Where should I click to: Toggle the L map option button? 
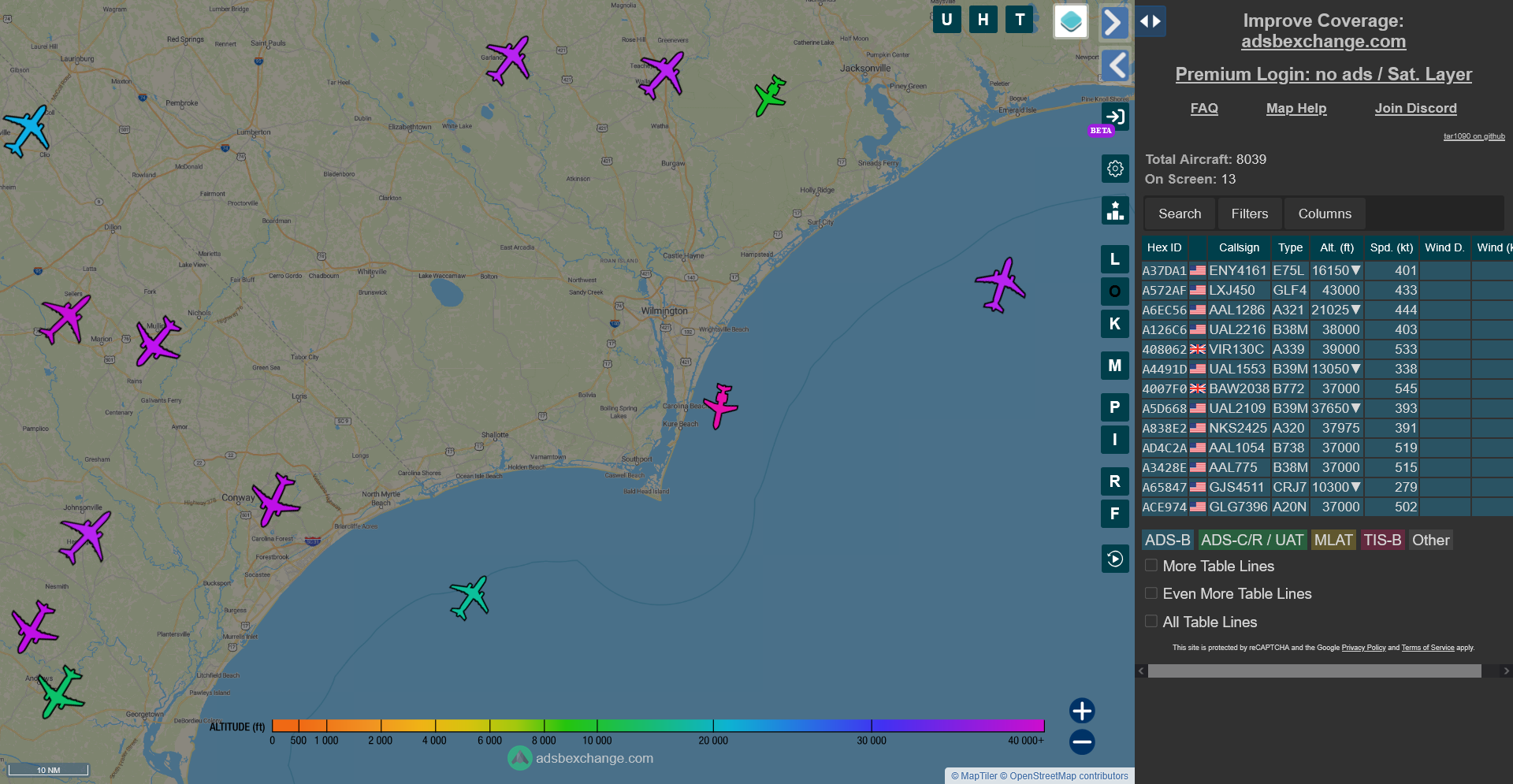(x=1115, y=259)
